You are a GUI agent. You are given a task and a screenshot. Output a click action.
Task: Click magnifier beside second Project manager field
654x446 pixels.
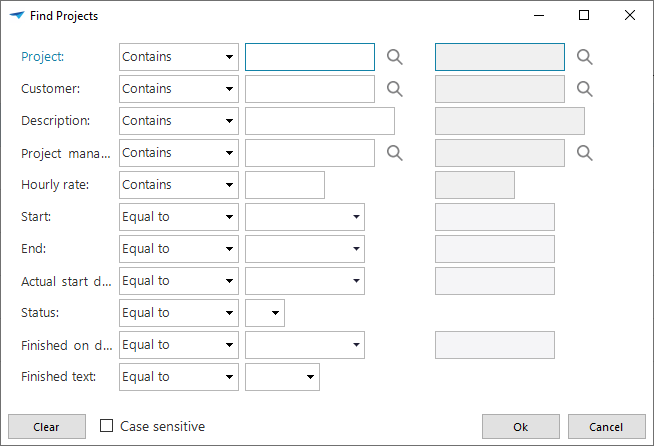pos(585,153)
